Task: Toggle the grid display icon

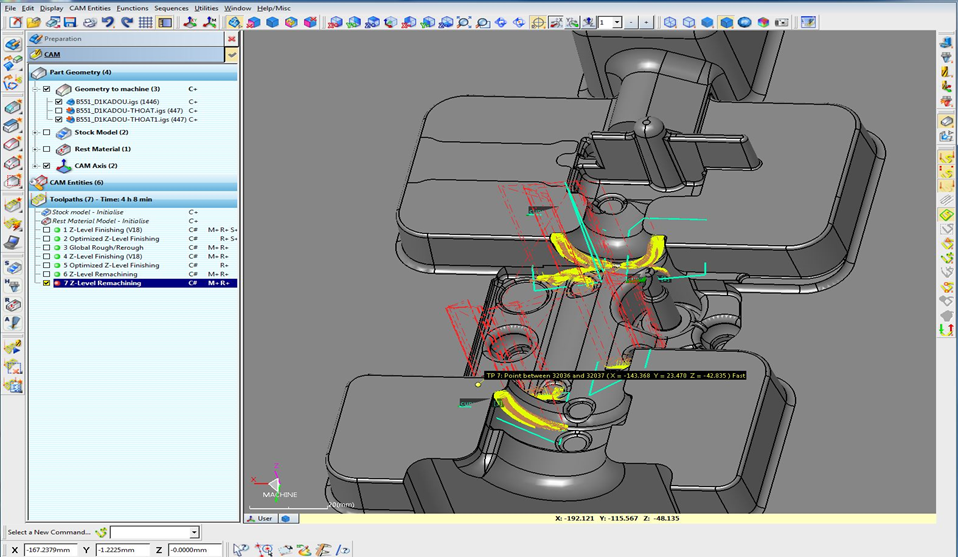Action: [146, 22]
